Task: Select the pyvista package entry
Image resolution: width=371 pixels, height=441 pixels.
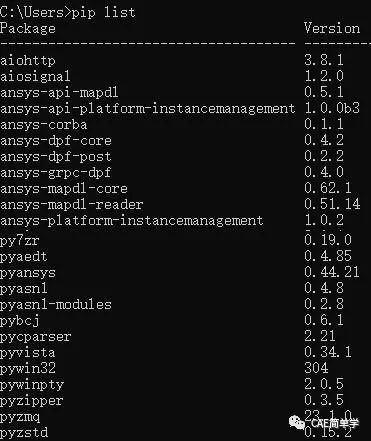Action: 28,353
